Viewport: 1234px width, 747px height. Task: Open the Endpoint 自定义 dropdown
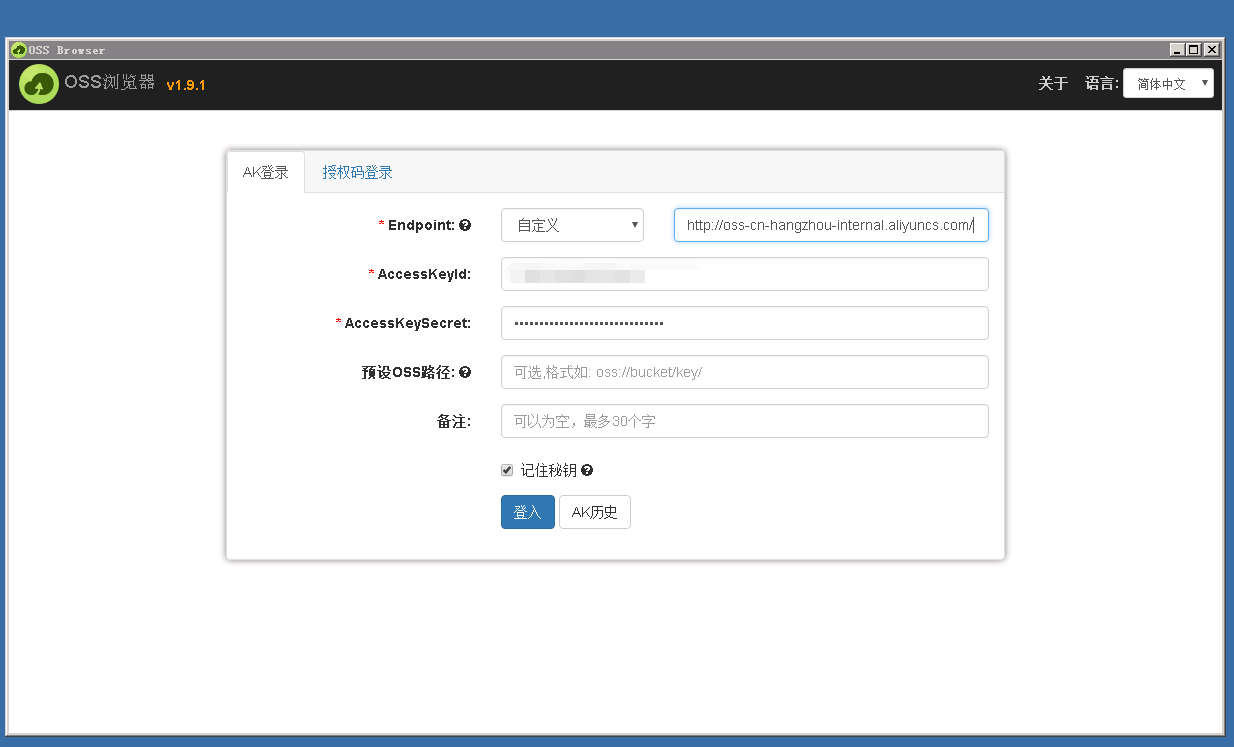click(572, 225)
